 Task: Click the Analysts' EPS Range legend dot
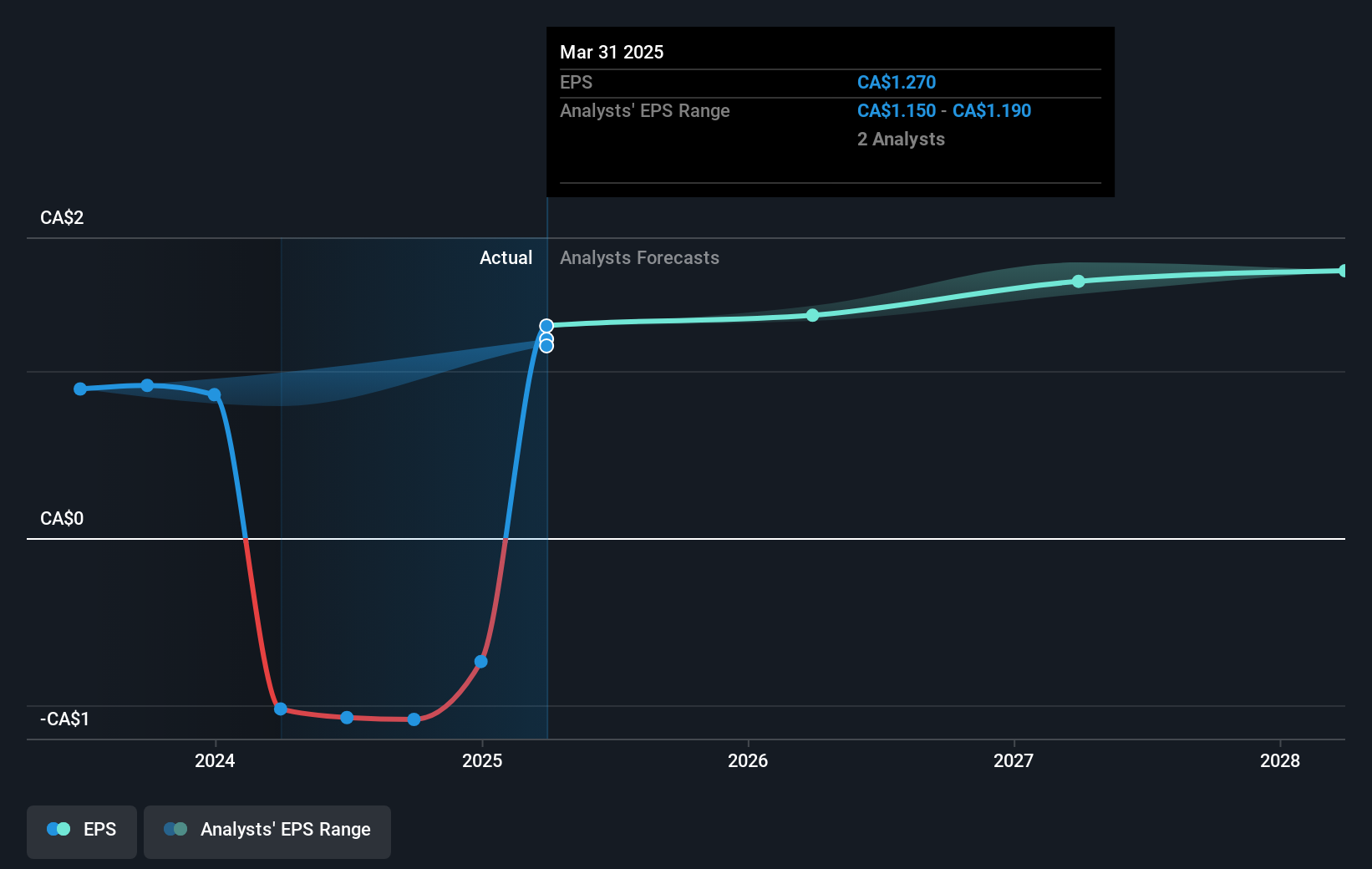click(x=175, y=829)
